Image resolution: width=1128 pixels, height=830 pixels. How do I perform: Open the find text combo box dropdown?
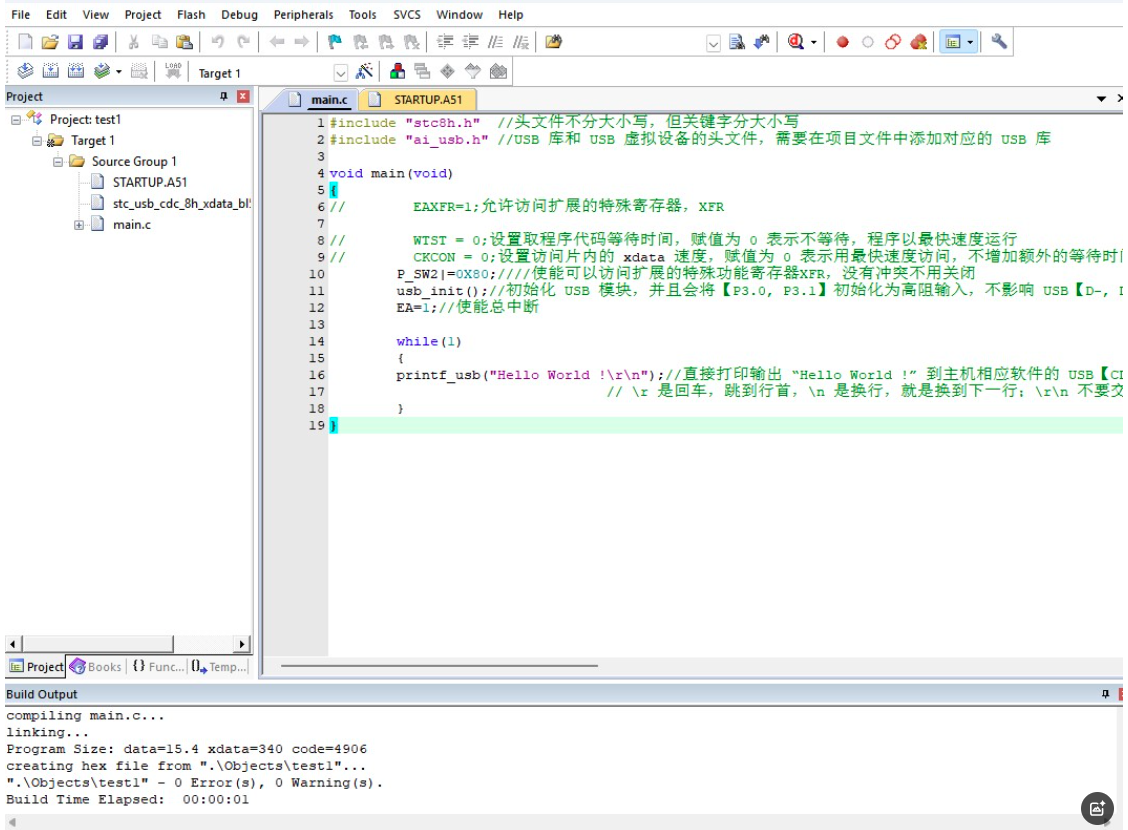click(713, 43)
